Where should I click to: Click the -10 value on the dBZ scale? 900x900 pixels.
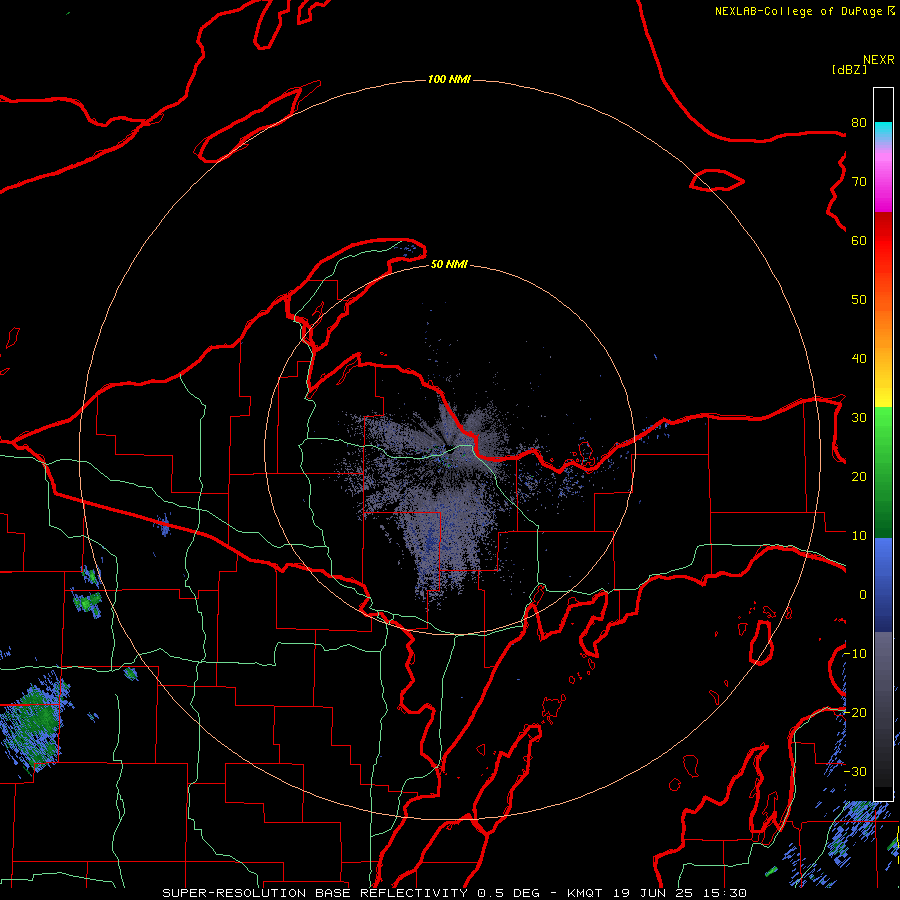(855, 653)
